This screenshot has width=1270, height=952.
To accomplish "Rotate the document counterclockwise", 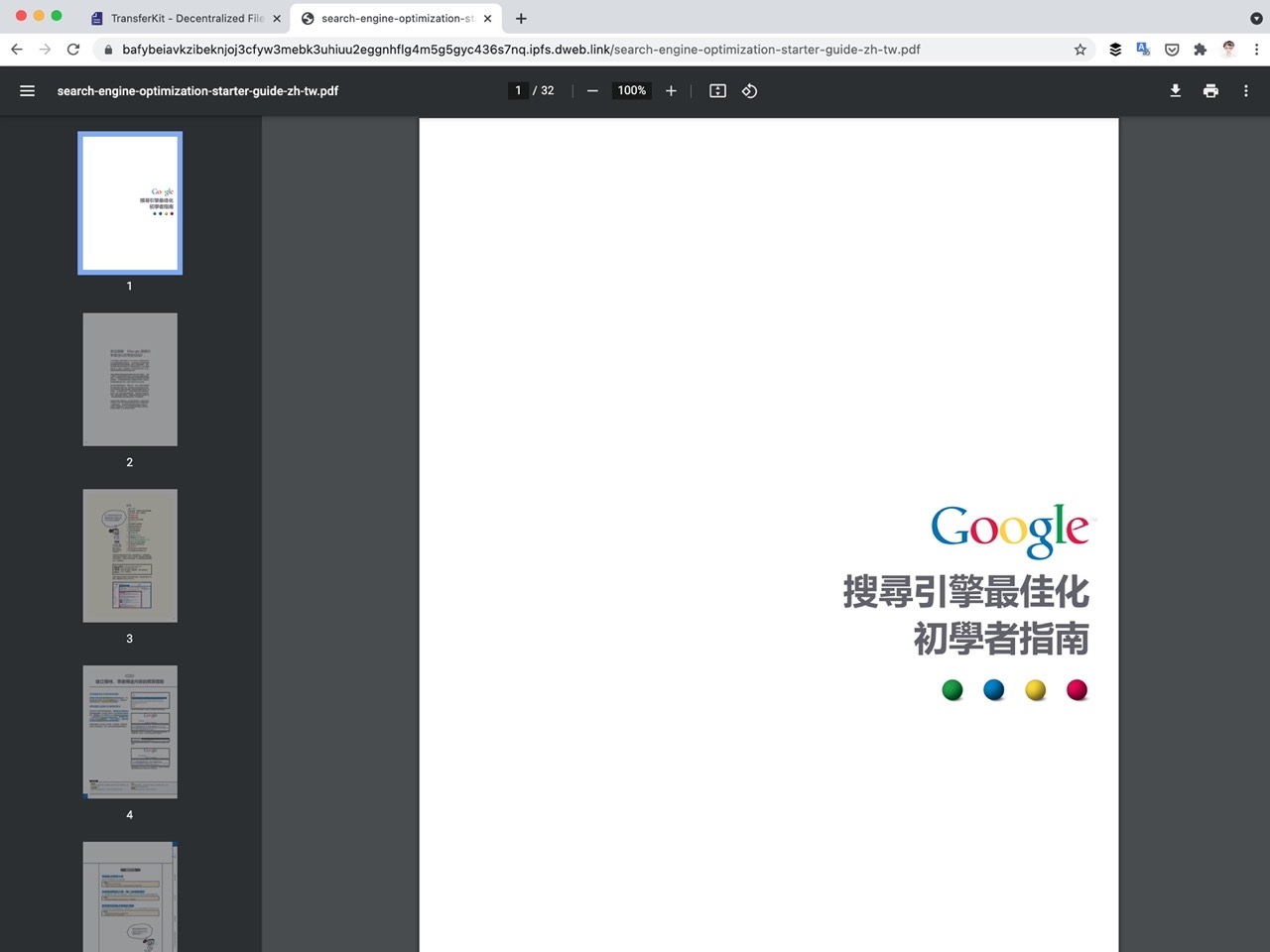I will [x=750, y=90].
